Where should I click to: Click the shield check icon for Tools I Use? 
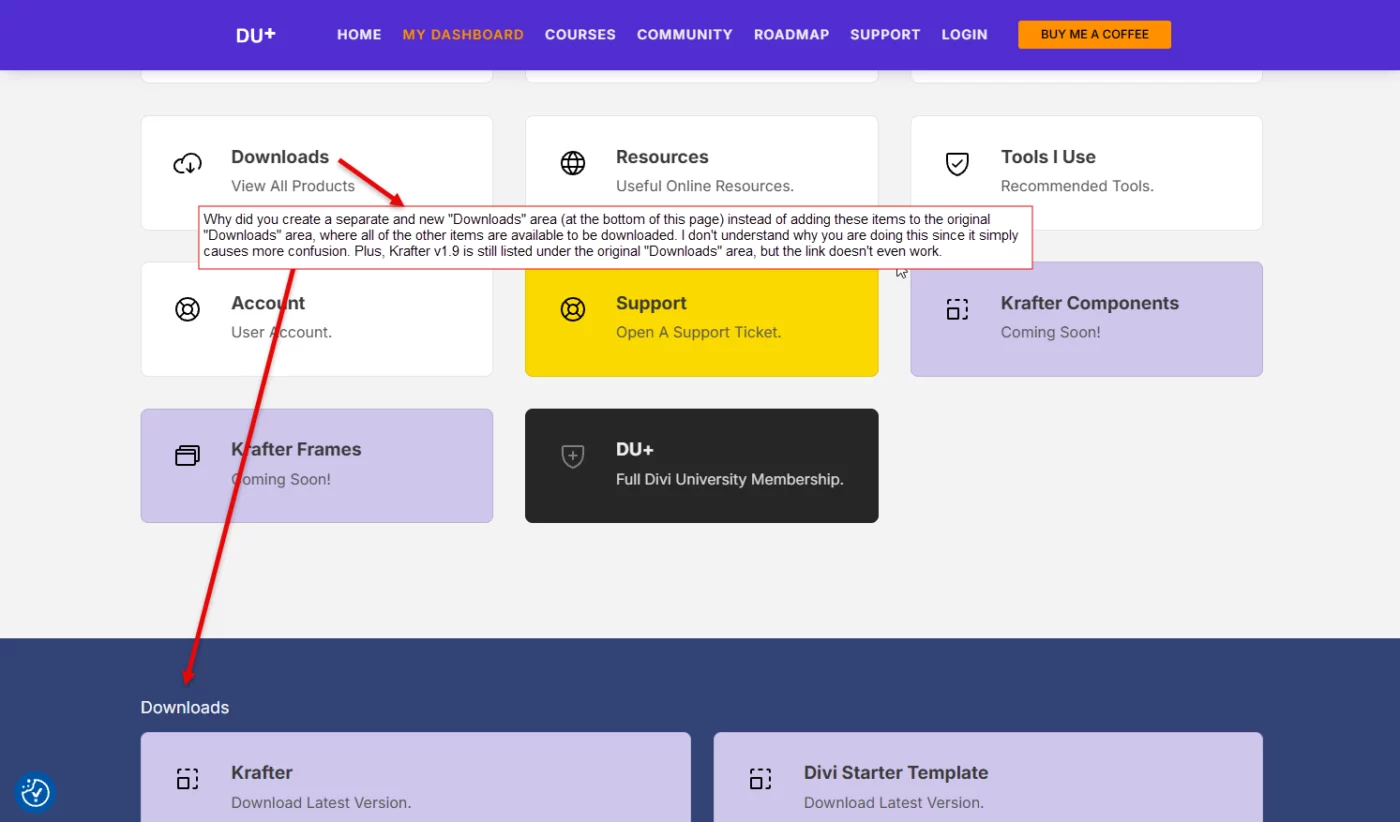(x=957, y=163)
